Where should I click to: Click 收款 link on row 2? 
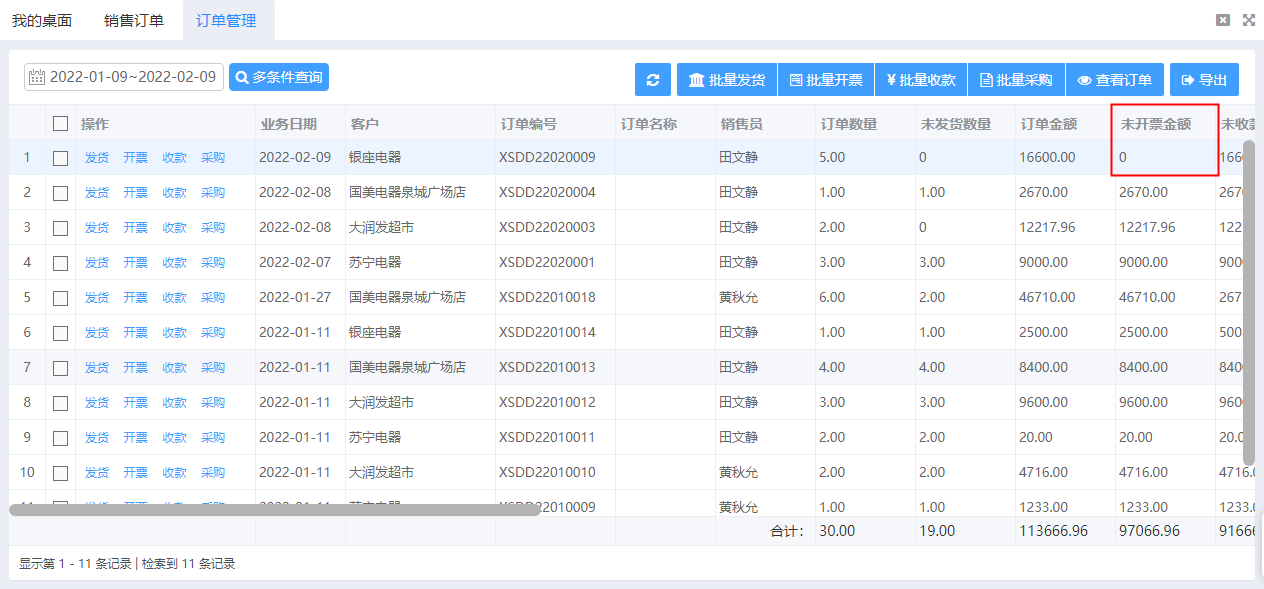tap(174, 191)
